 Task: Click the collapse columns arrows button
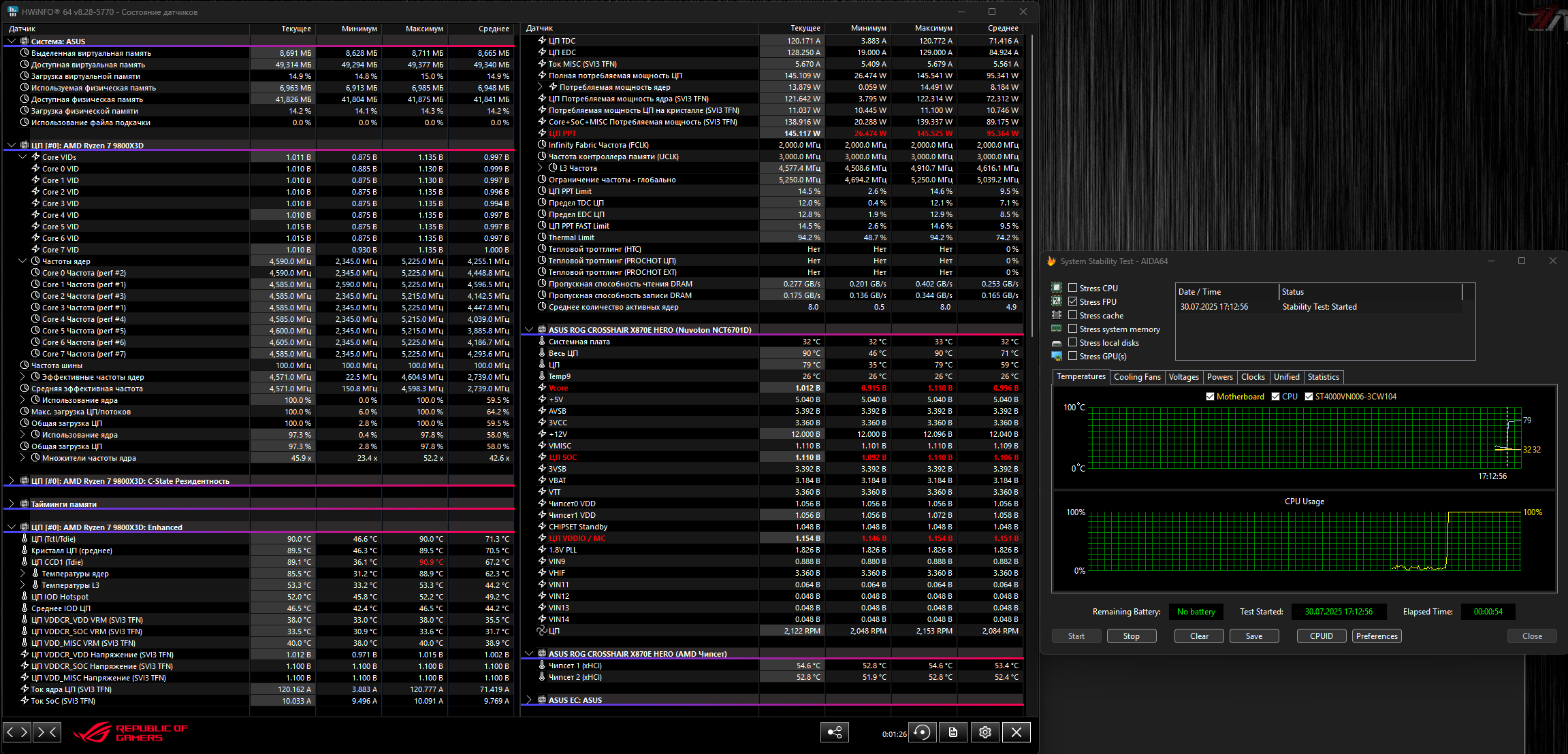pyautogui.click(x=46, y=732)
